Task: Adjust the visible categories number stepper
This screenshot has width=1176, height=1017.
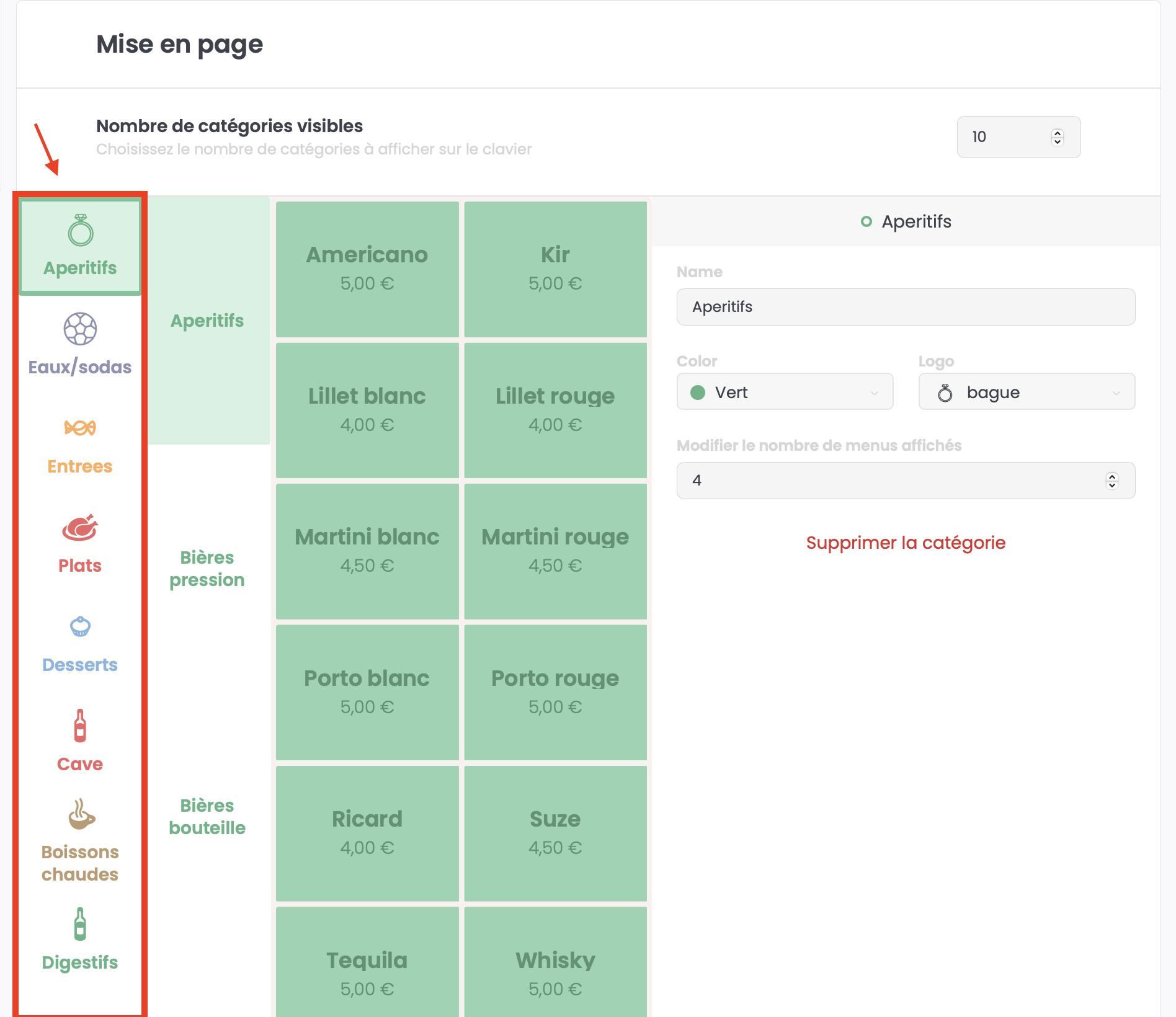Action: [x=1058, y=137]
